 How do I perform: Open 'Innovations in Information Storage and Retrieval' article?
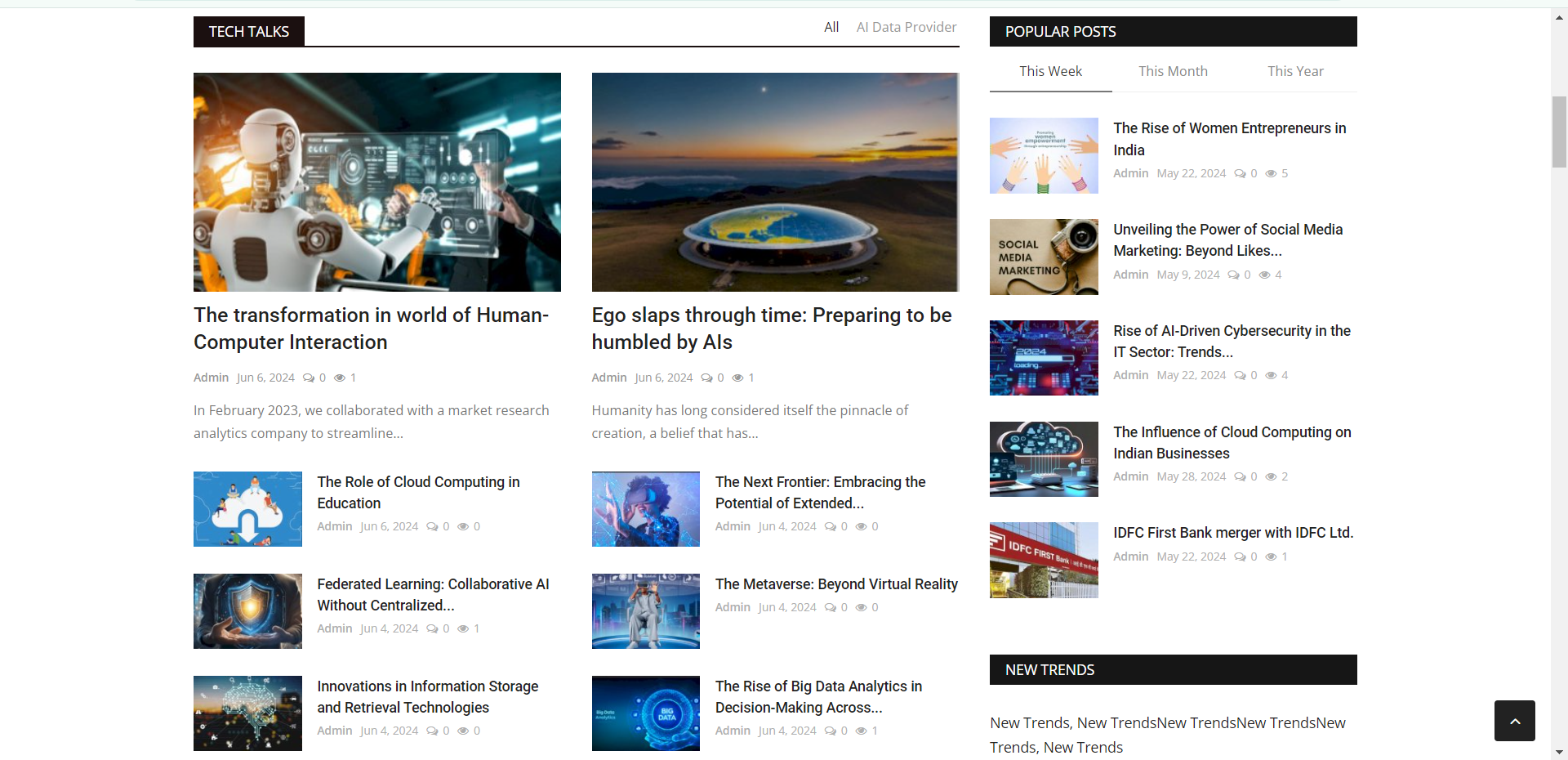pyautogui.click(x=428, y=697)
